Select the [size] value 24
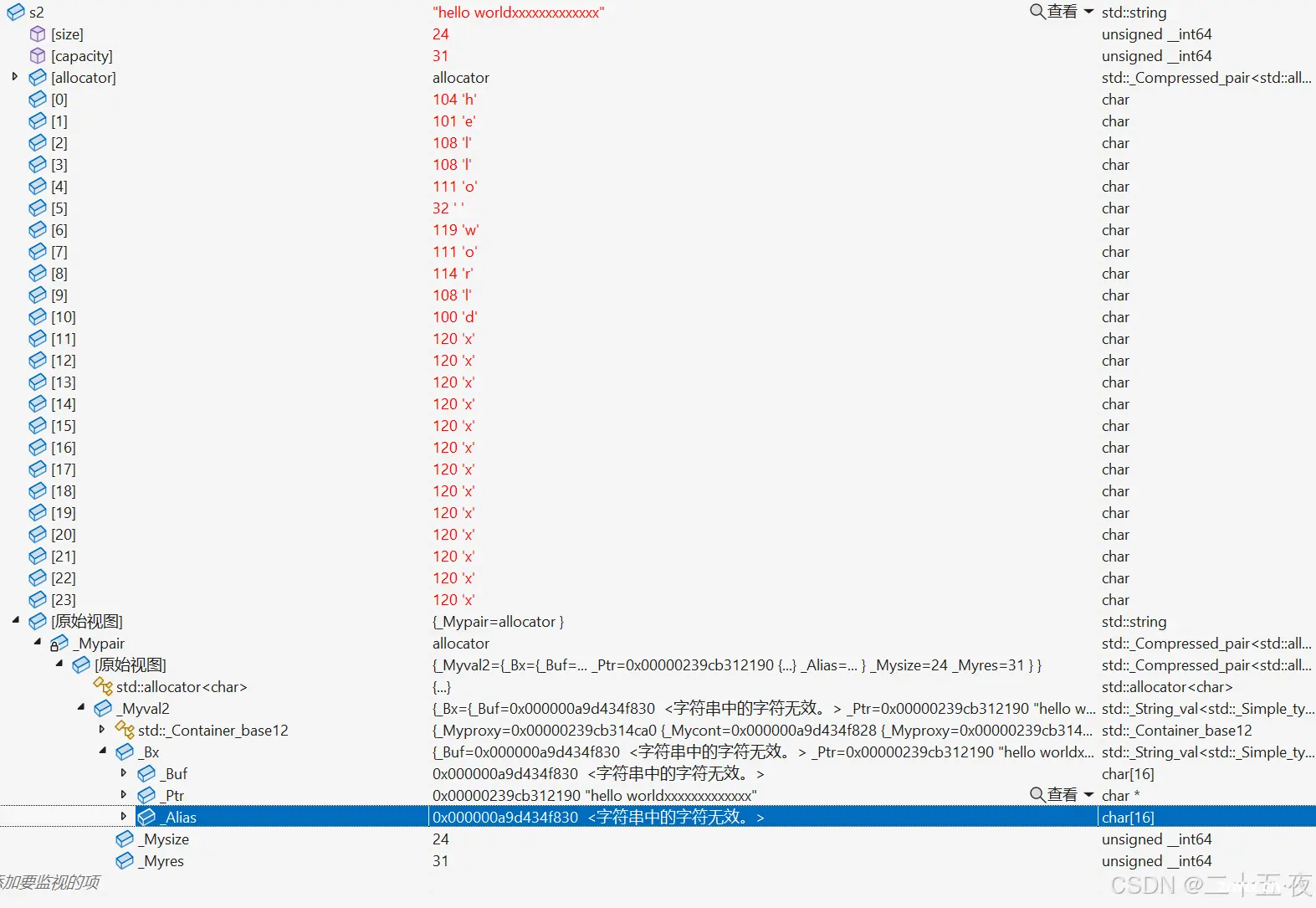 [x=441, y=34]
